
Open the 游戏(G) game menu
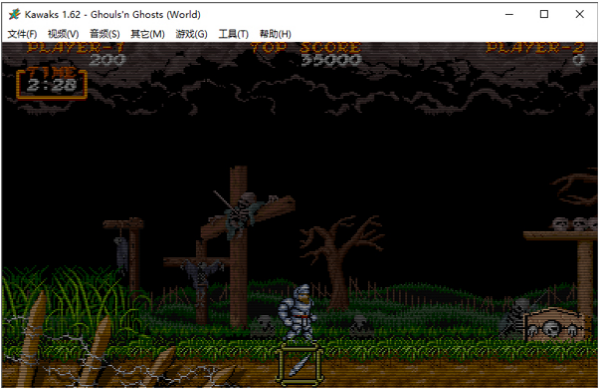tap(191, 34)
